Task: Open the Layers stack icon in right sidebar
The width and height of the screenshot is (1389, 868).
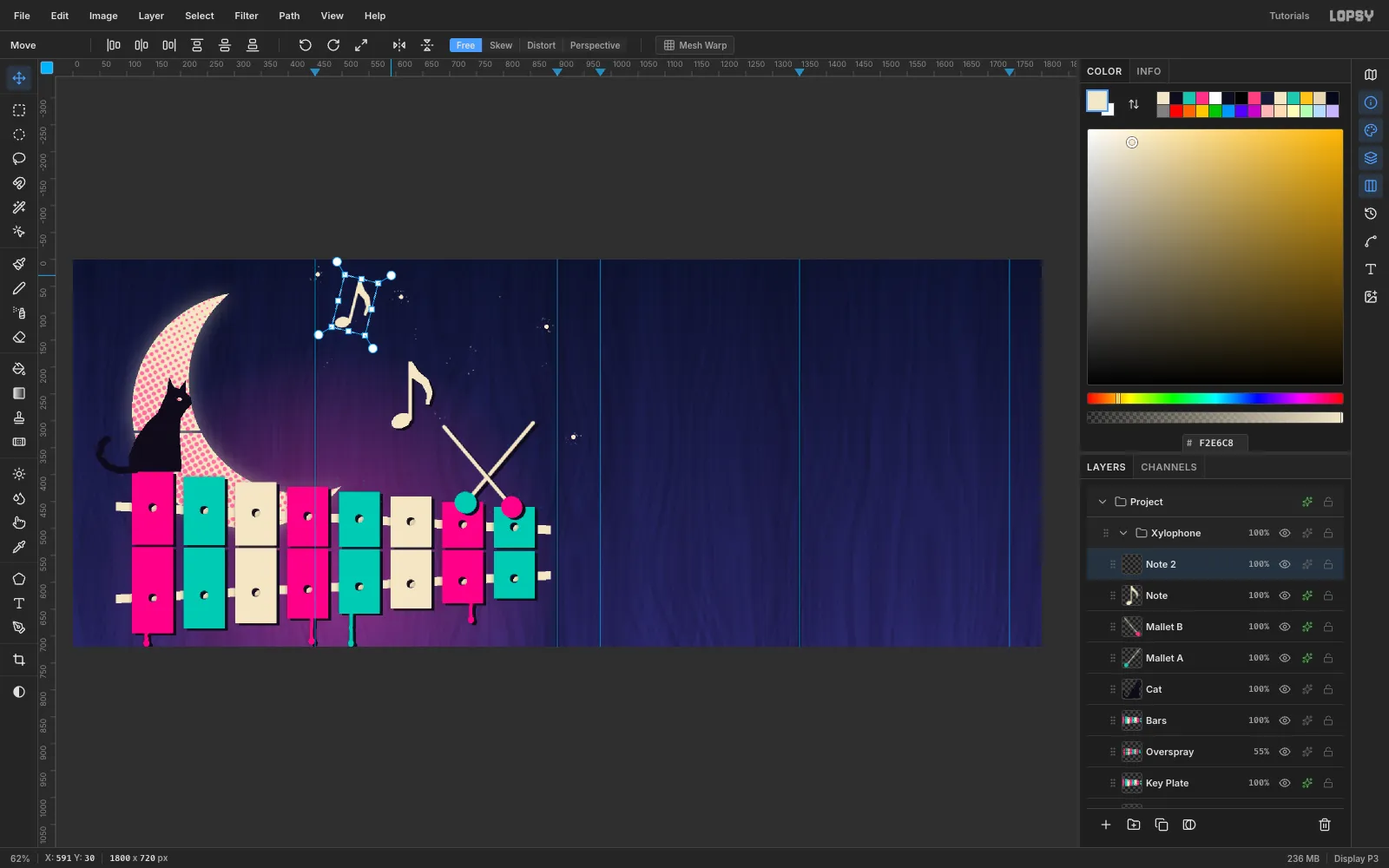Action: pyautogui.click(x=1371, y=158)
